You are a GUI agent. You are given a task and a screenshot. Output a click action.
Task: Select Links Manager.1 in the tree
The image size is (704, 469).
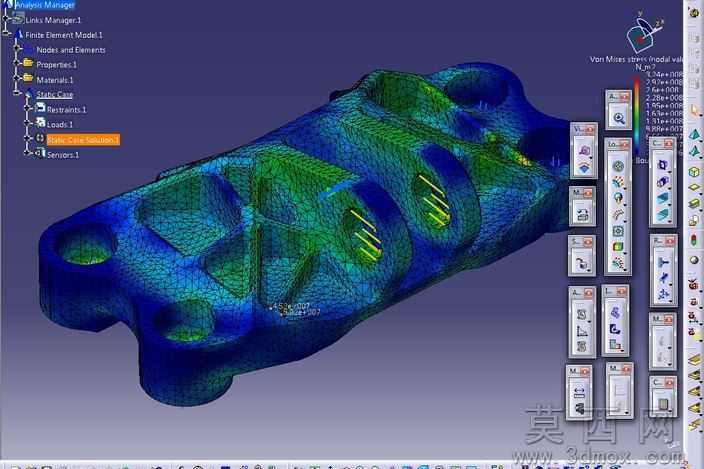(x=53, y=20)
